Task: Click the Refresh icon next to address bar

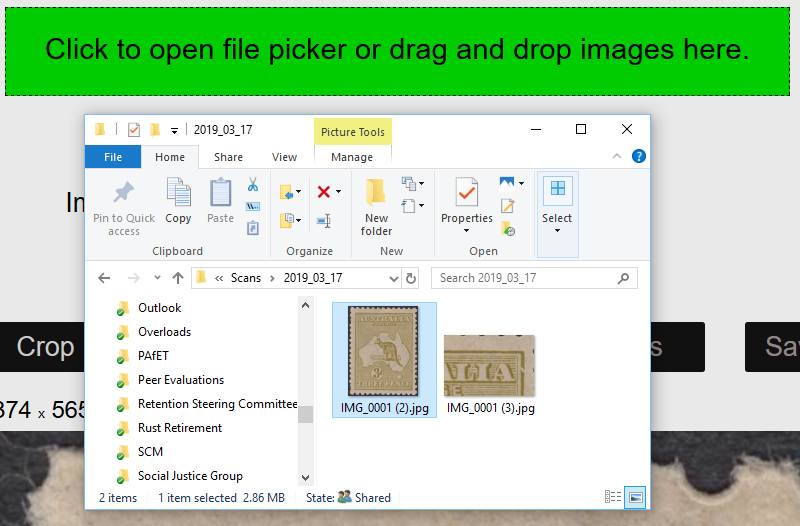Action: (411, 278)
